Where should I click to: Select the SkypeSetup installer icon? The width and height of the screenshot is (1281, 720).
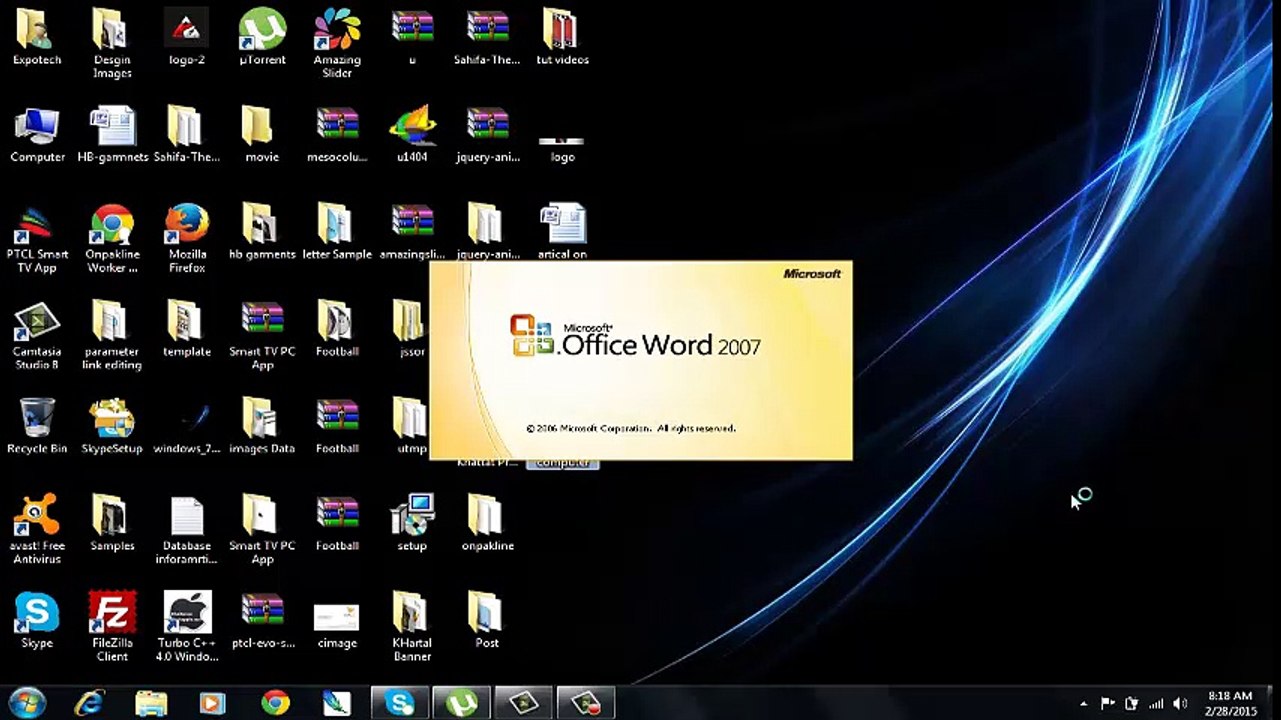coord(112,426)
